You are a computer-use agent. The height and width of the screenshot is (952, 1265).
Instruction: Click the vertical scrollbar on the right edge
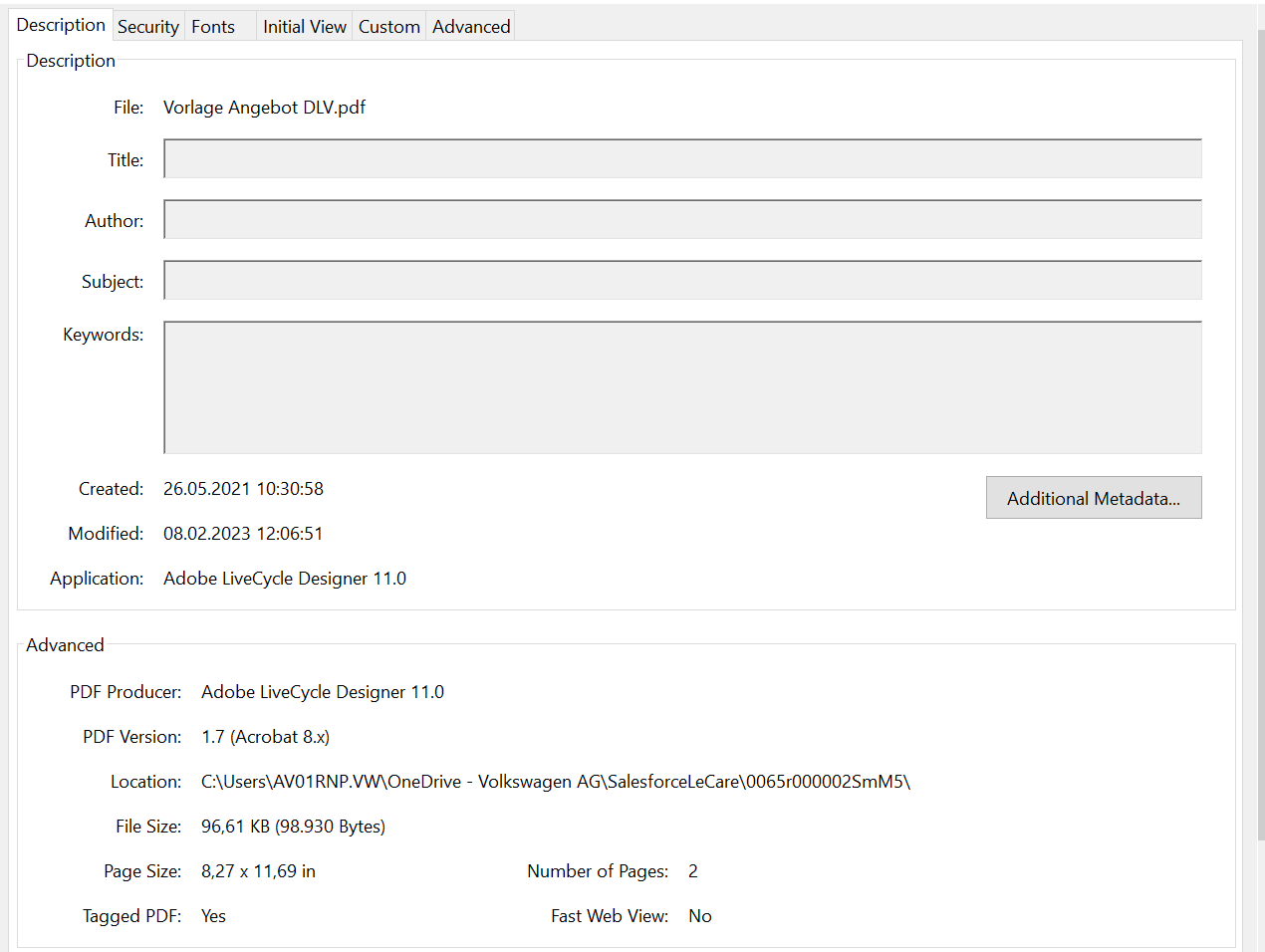[x=1261, y=434]
